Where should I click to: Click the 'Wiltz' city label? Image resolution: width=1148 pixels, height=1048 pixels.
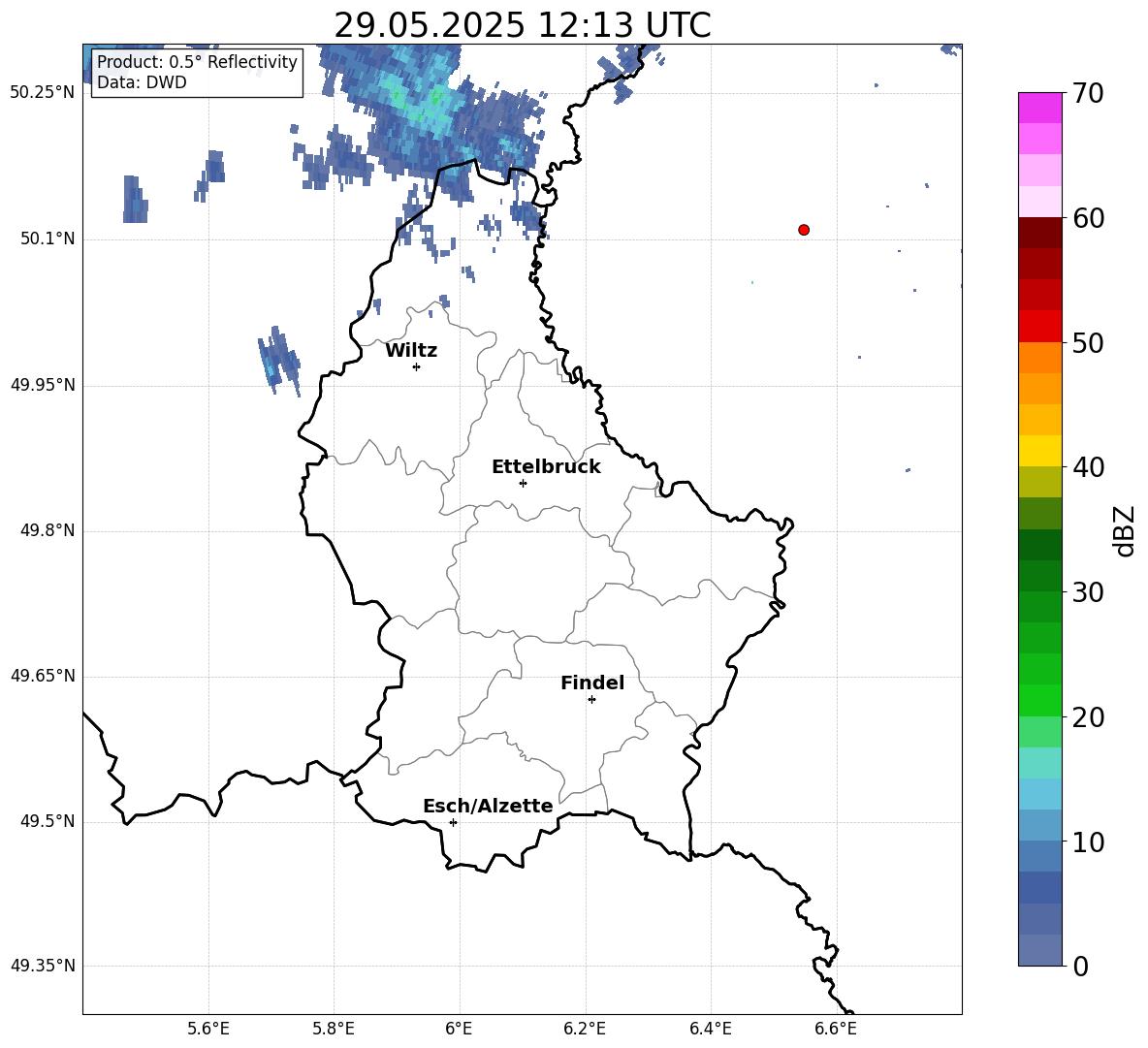[411, 351]
